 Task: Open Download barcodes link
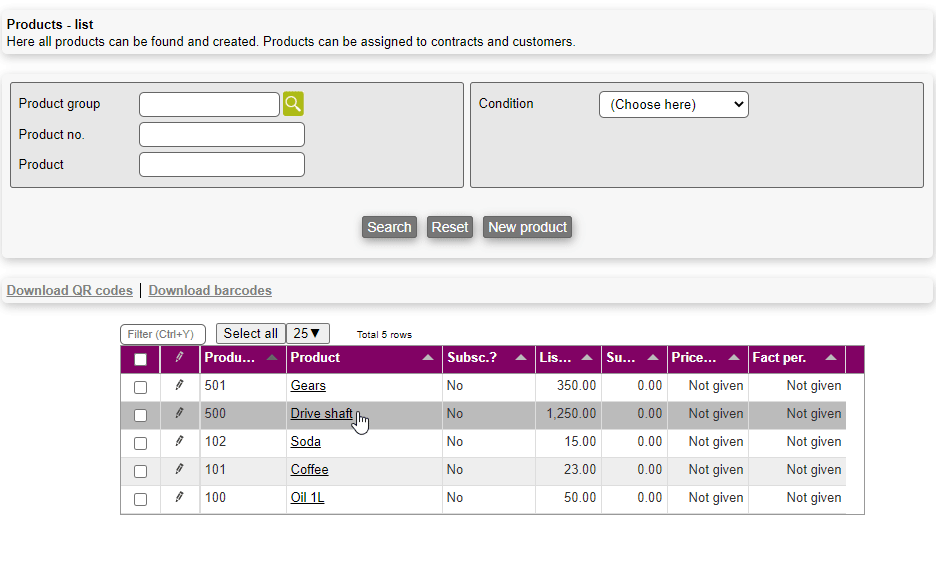210,291
